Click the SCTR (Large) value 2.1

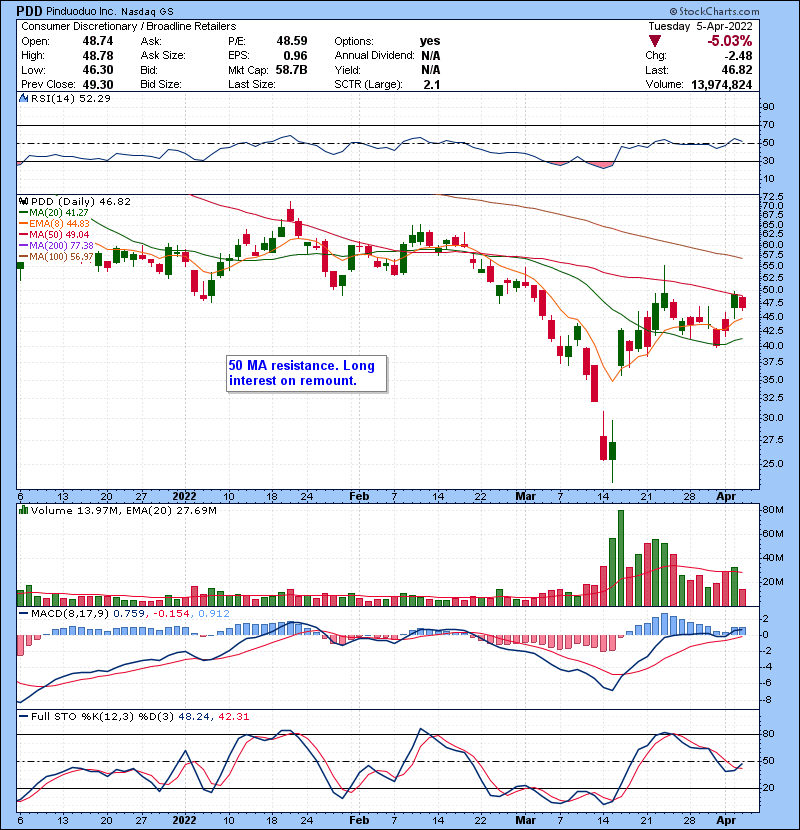tap(432, 85)
